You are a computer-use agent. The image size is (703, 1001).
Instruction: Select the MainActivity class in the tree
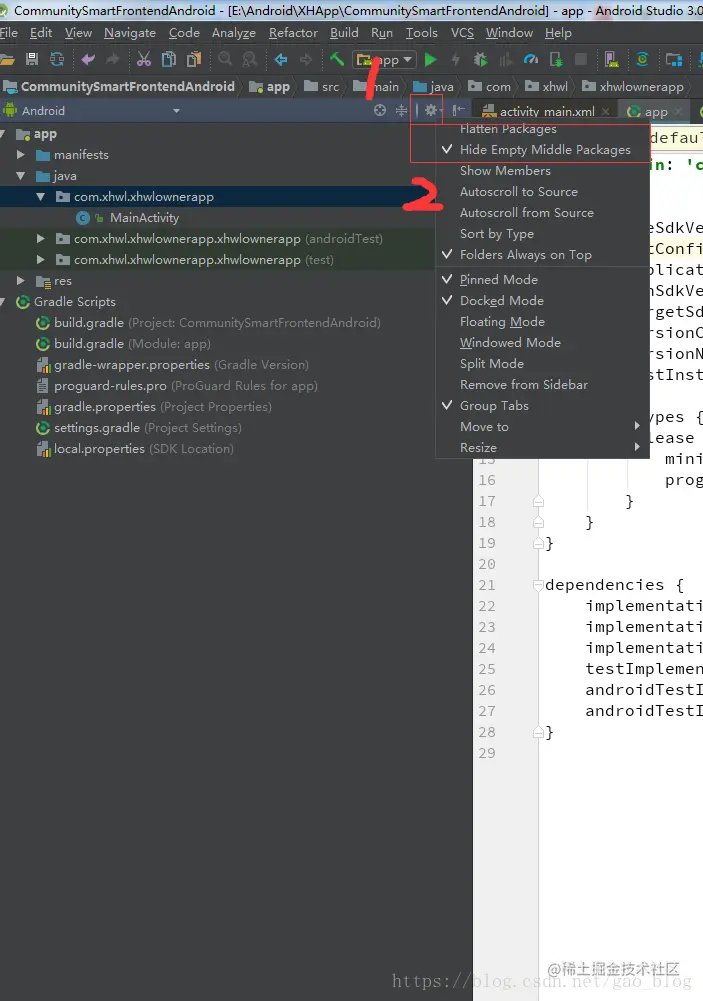(144, 218)
